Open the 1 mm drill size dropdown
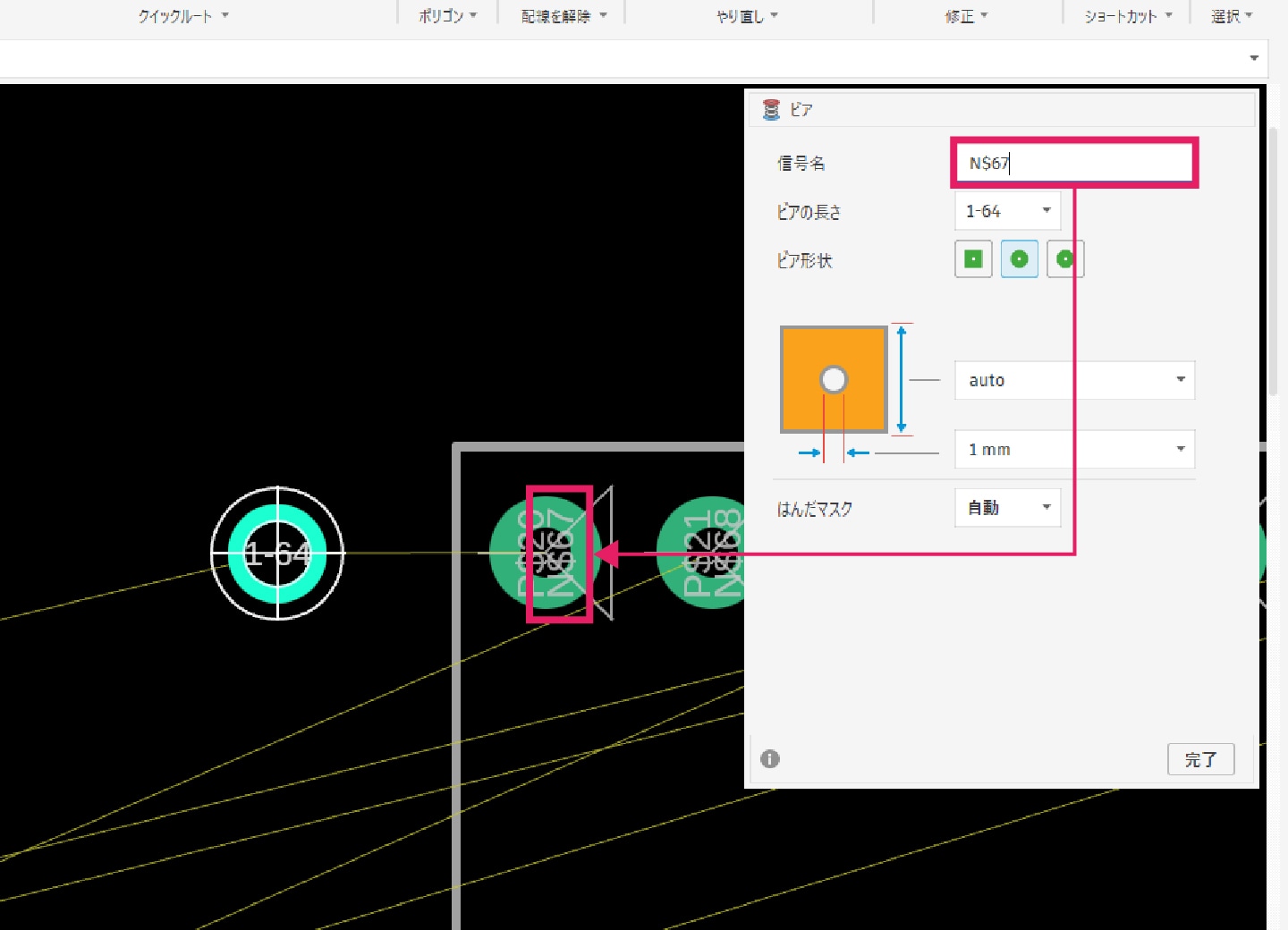This screenshot has height=930, width=1288. pos(1074,449)
